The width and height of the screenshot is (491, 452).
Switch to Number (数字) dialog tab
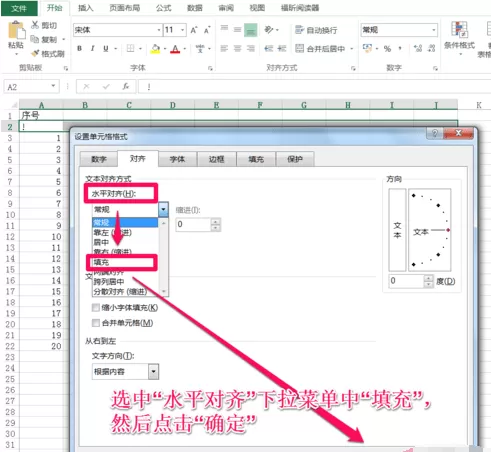tap(99, 159)
